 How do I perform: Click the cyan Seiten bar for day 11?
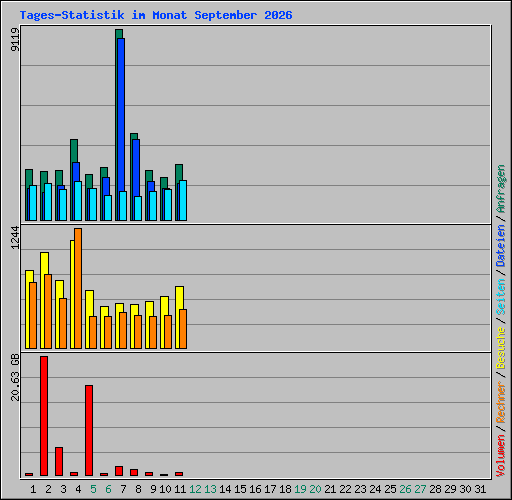coord(183,200)
